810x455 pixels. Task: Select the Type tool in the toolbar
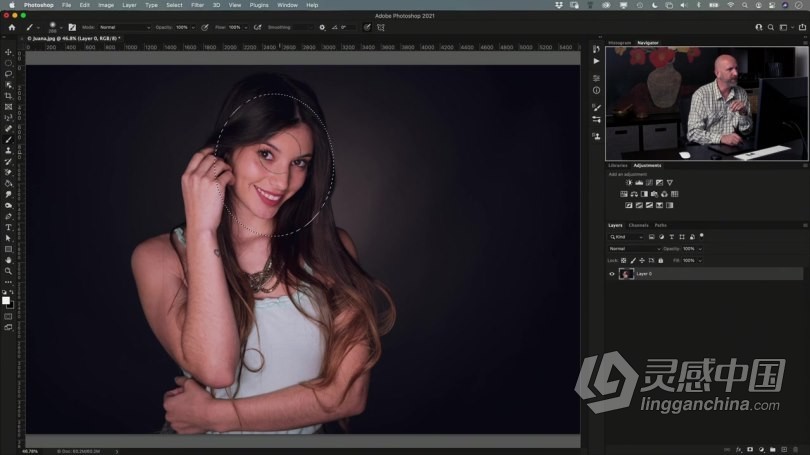click(x=9, y=227)
